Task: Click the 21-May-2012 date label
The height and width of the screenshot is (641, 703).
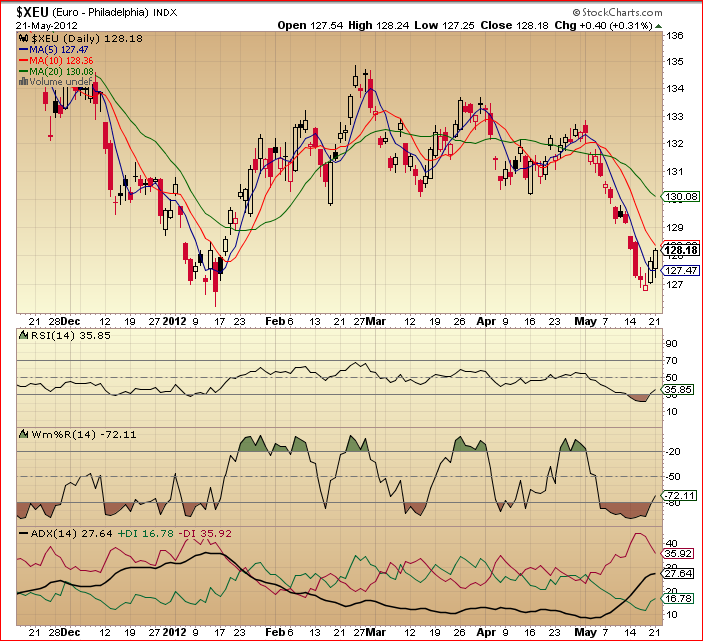Action: coord(47,26)
